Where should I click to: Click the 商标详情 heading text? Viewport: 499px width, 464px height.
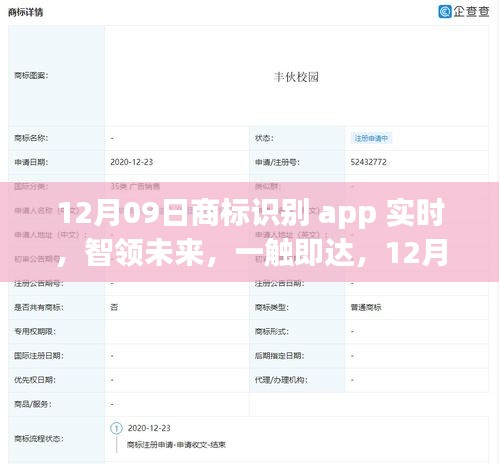tap(26, 12)
